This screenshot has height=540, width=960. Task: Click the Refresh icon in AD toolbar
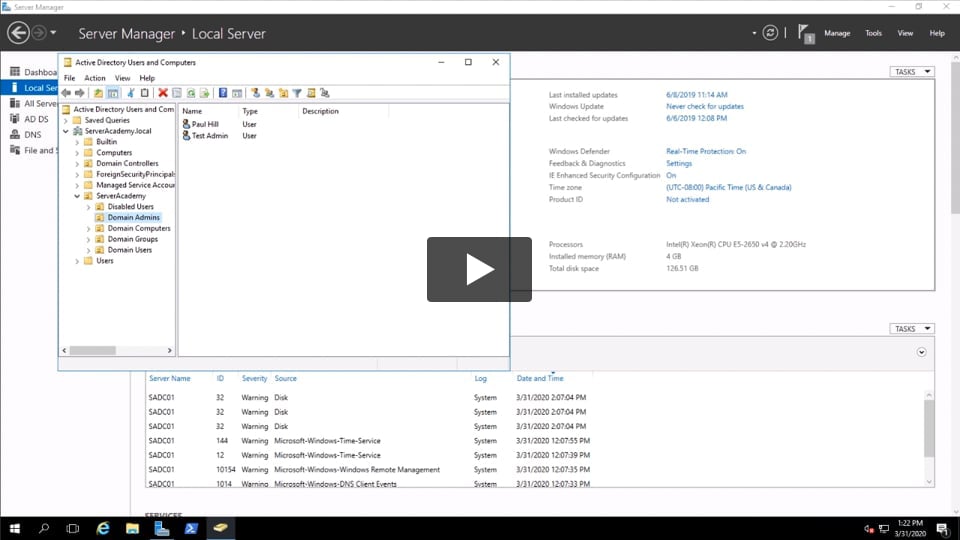click(190, 93)
